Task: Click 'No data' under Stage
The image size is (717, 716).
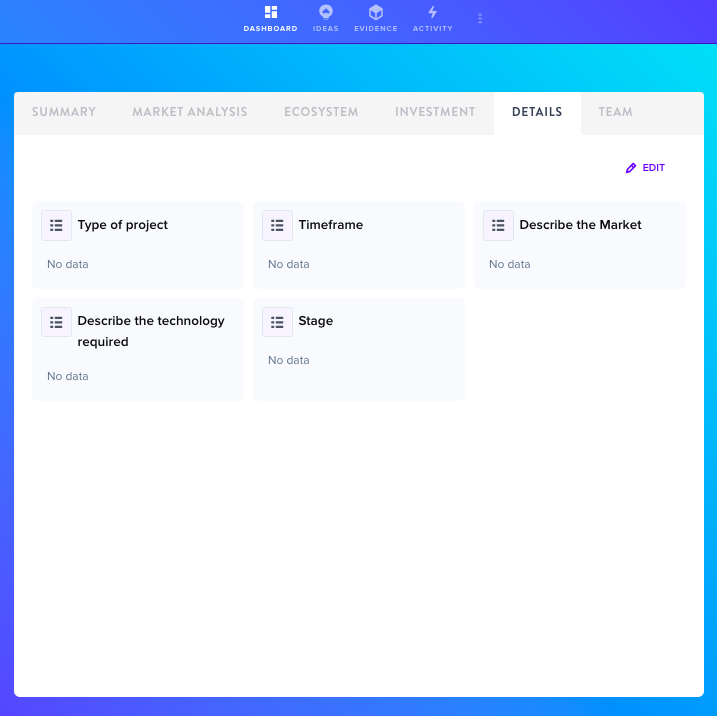Action: [289, 360]
